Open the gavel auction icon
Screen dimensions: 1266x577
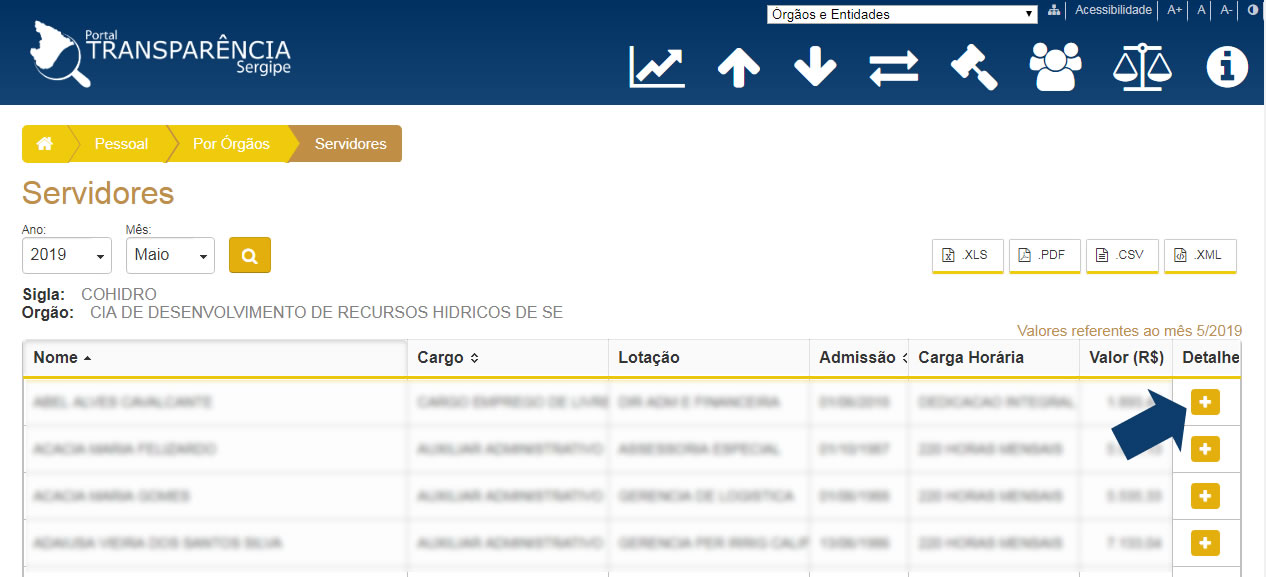(973, 67)
